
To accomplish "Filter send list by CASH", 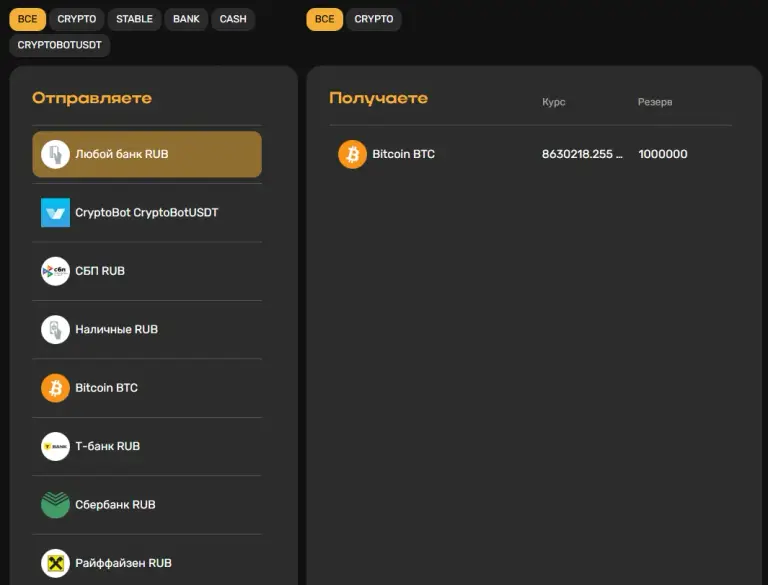I will [233, 19].
